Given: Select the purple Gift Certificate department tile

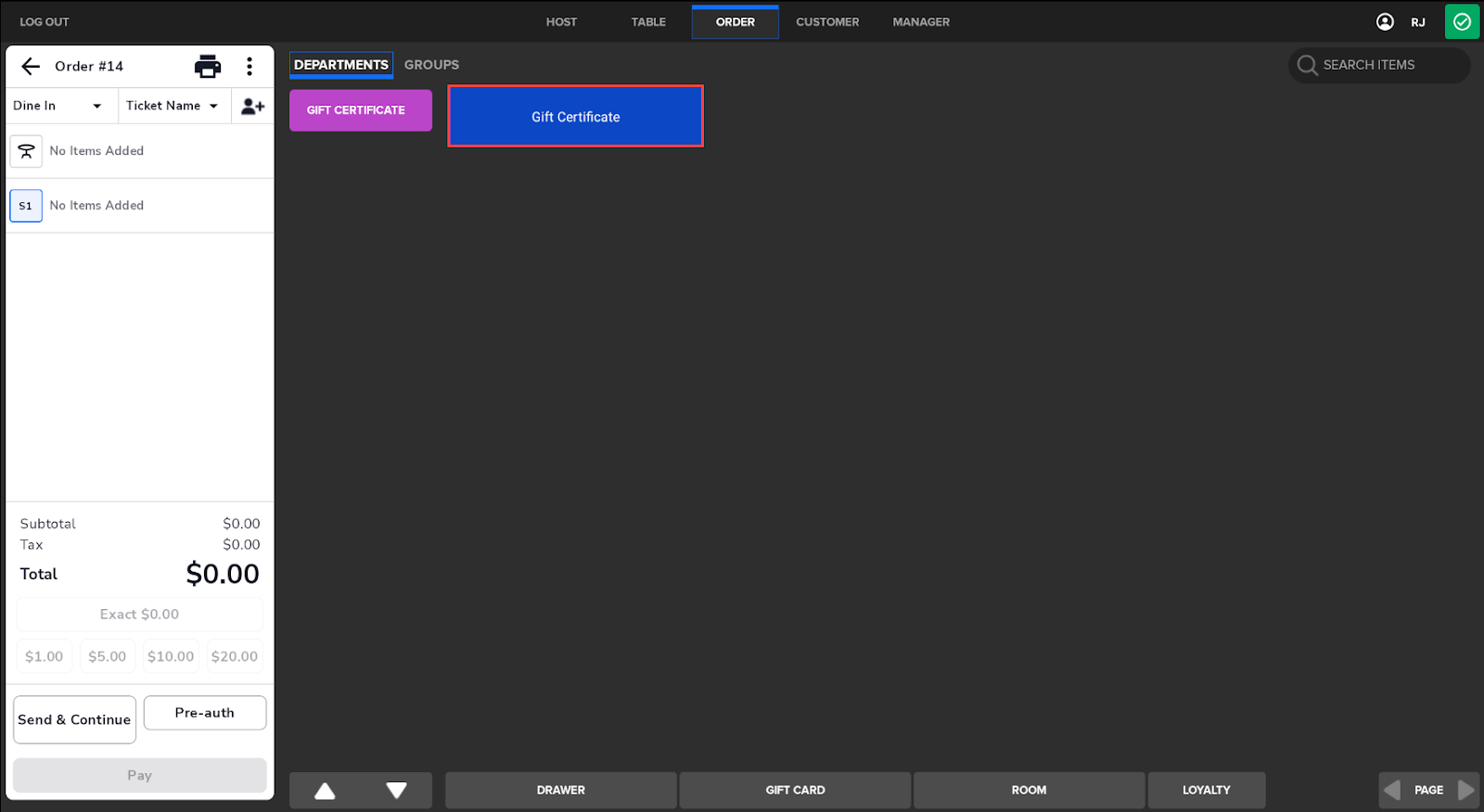Looking at the screenshot, I should tap(360, 110).
